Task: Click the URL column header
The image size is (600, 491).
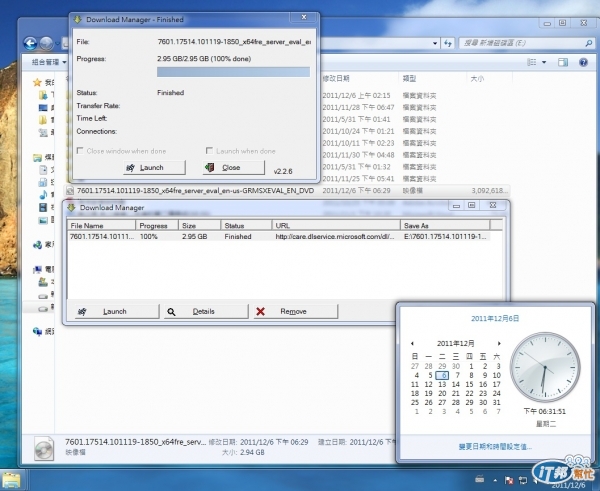Action: [336, 225]
